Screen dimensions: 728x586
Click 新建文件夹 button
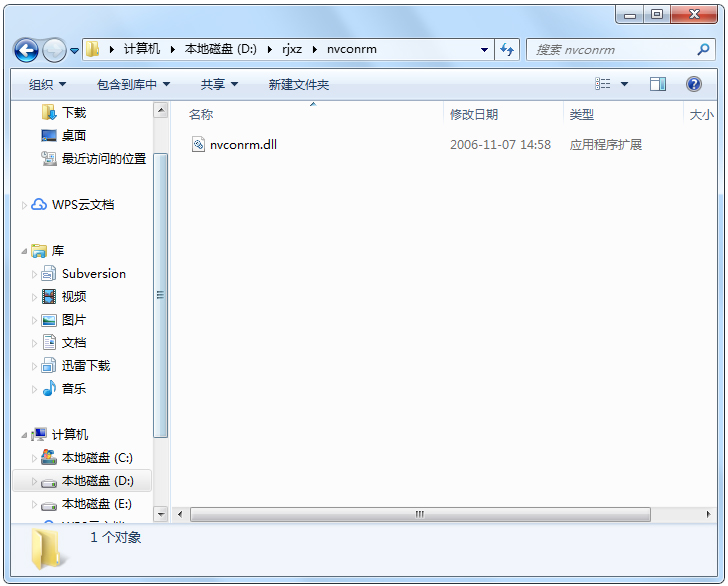tap(299, 85)
